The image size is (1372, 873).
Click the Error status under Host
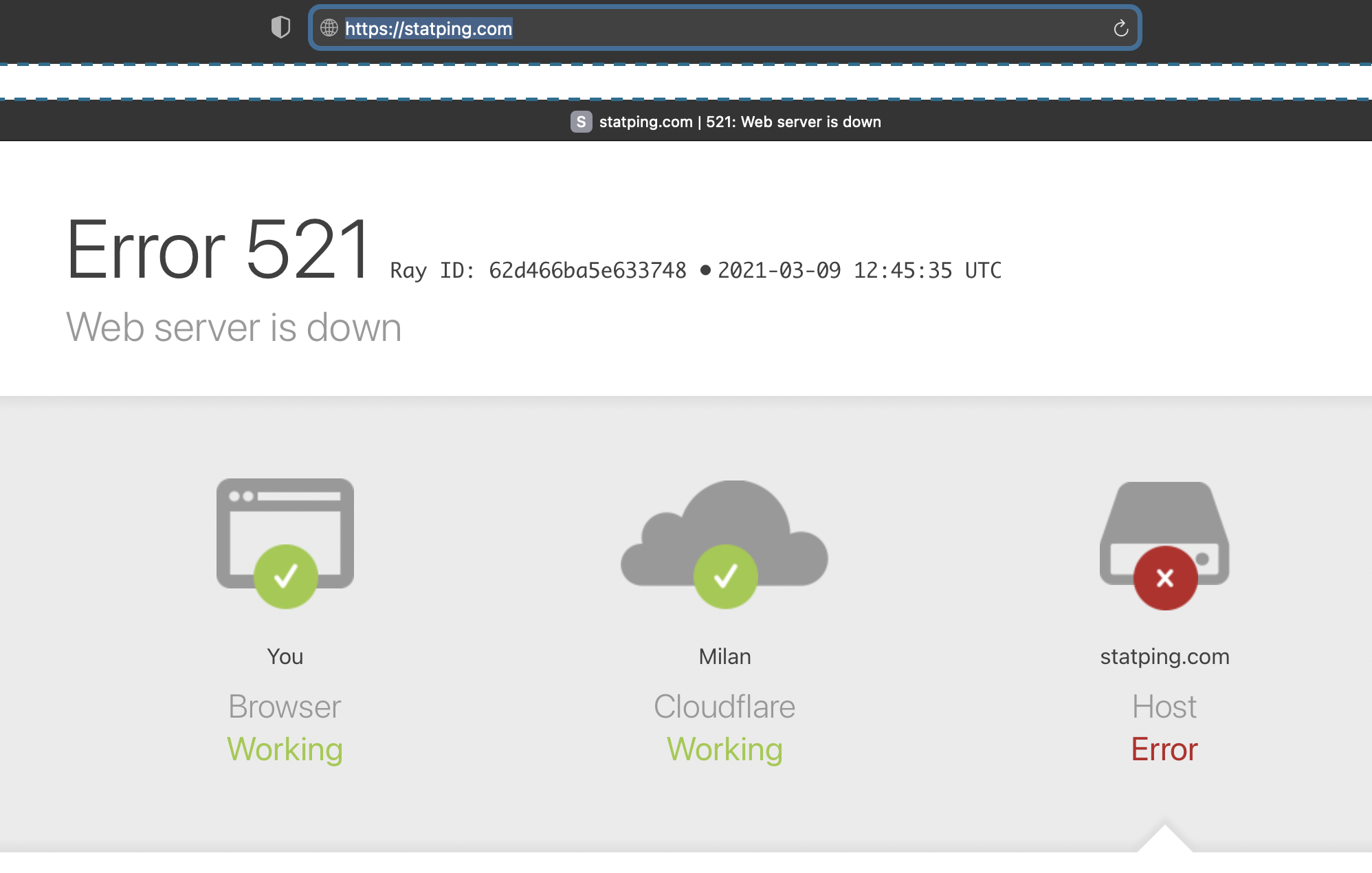[1164, 749]
